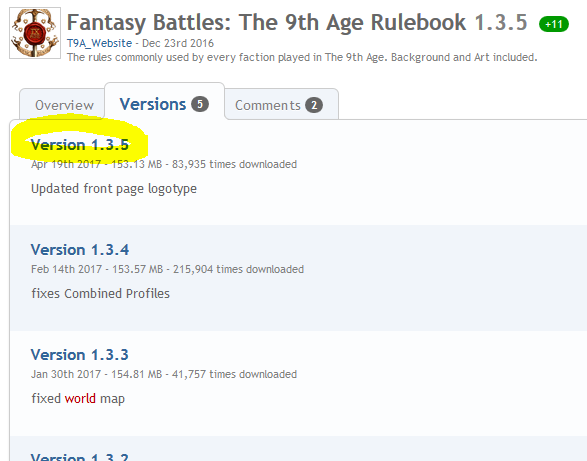Screen dimensions: 587x461
Task: Open T9A_Website author profile link
Action: [99, 43]
